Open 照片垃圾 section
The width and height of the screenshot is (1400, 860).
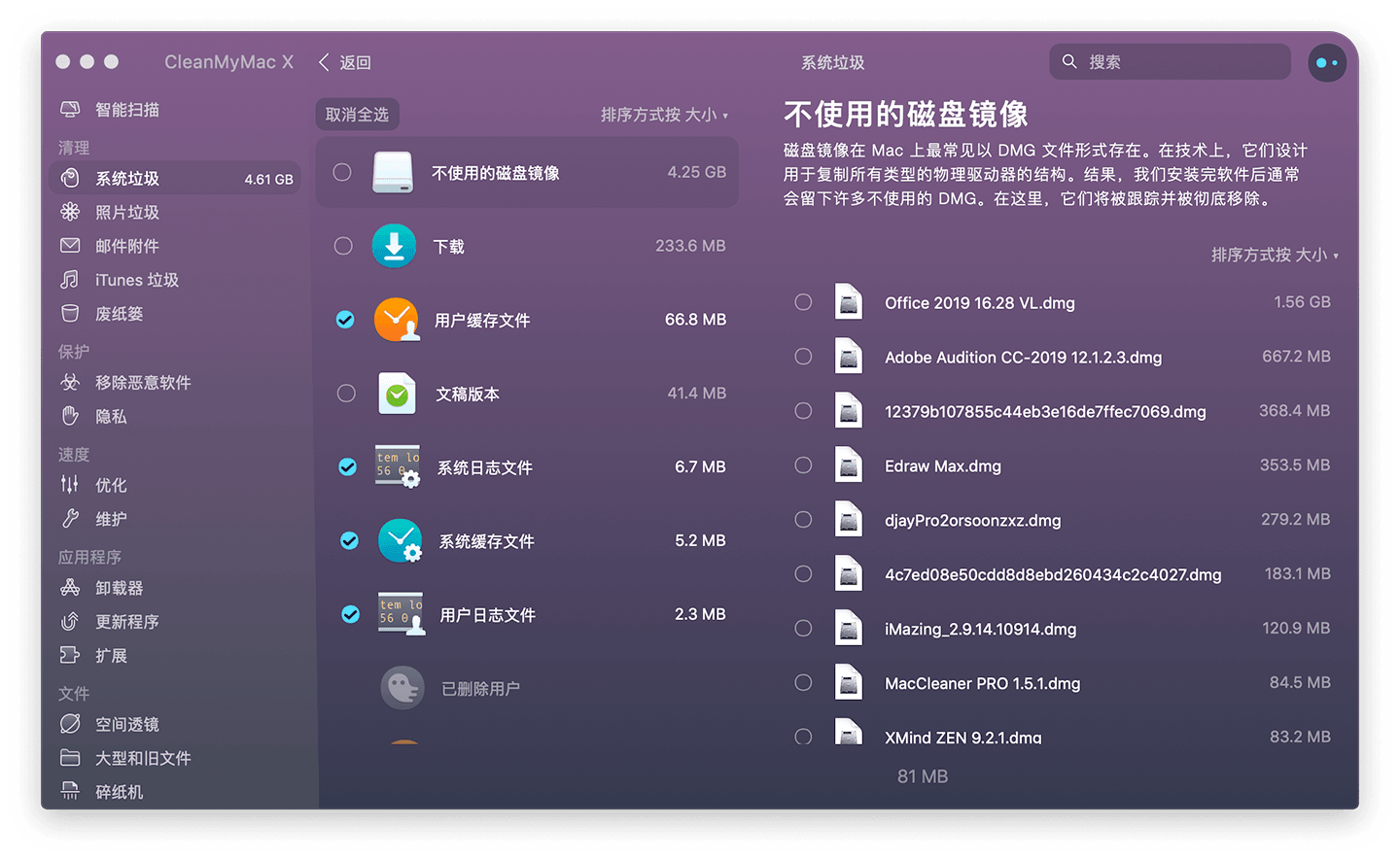click(126, 212)
